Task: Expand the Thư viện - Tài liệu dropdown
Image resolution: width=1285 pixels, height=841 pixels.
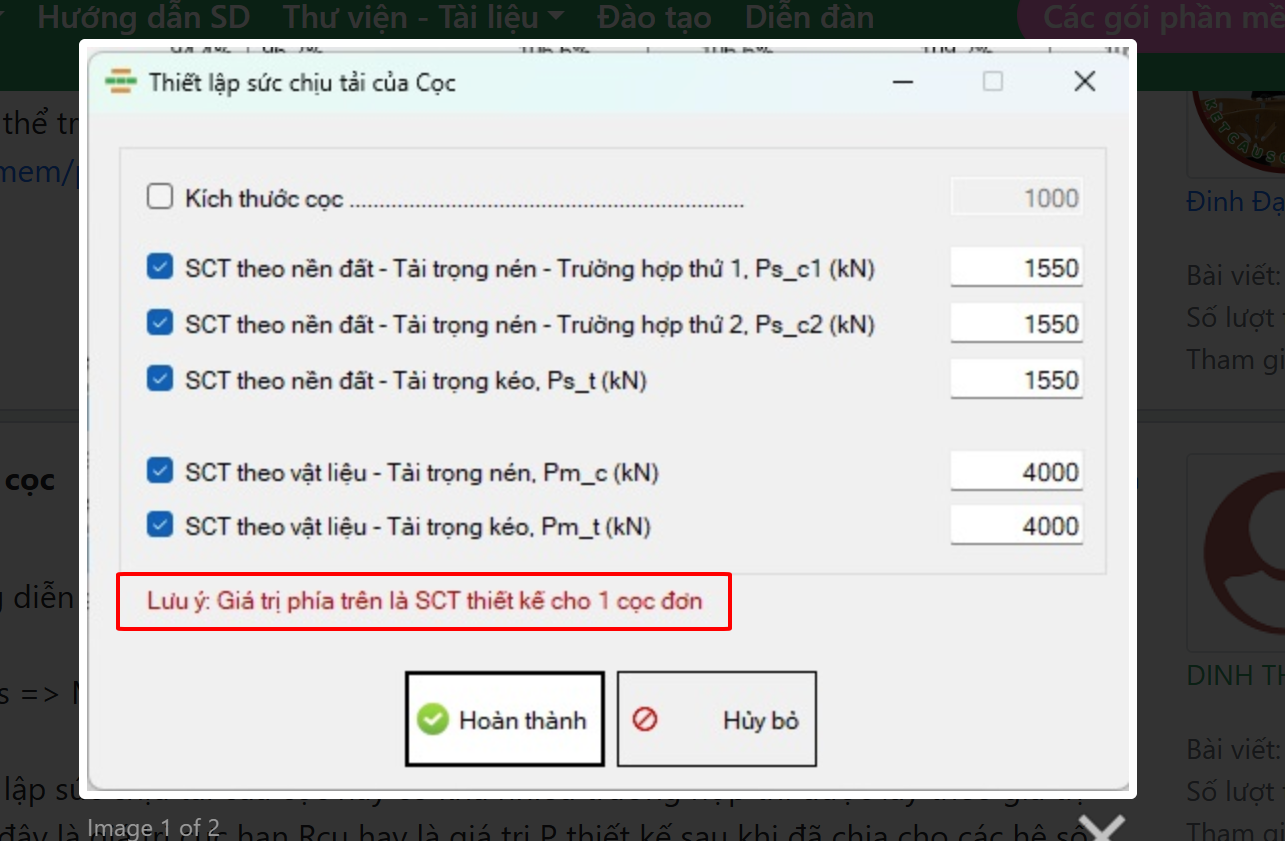Action: tap(423, 17)
